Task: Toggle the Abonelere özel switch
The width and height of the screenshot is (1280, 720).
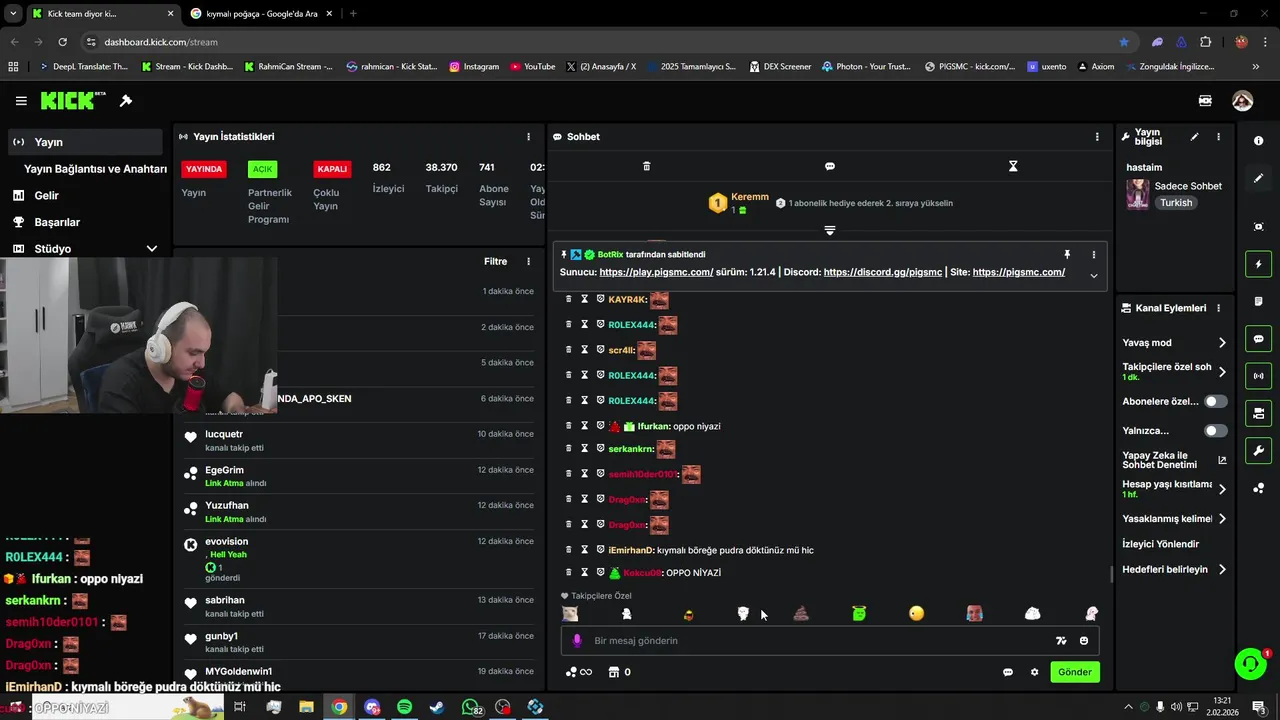Action: click(1216, 401)
